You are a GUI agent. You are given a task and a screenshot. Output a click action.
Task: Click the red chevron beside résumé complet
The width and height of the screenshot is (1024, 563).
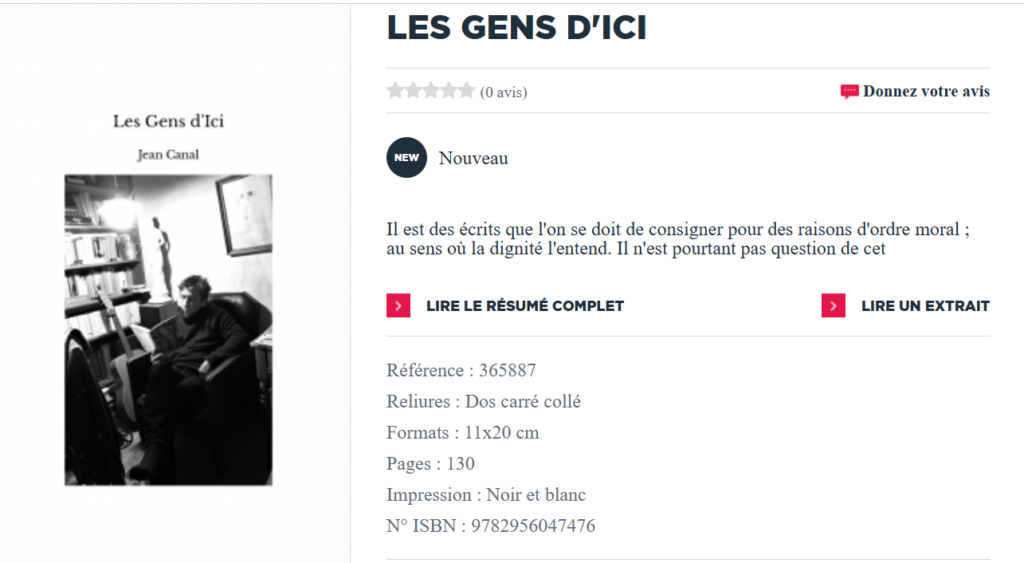(398, 306)
